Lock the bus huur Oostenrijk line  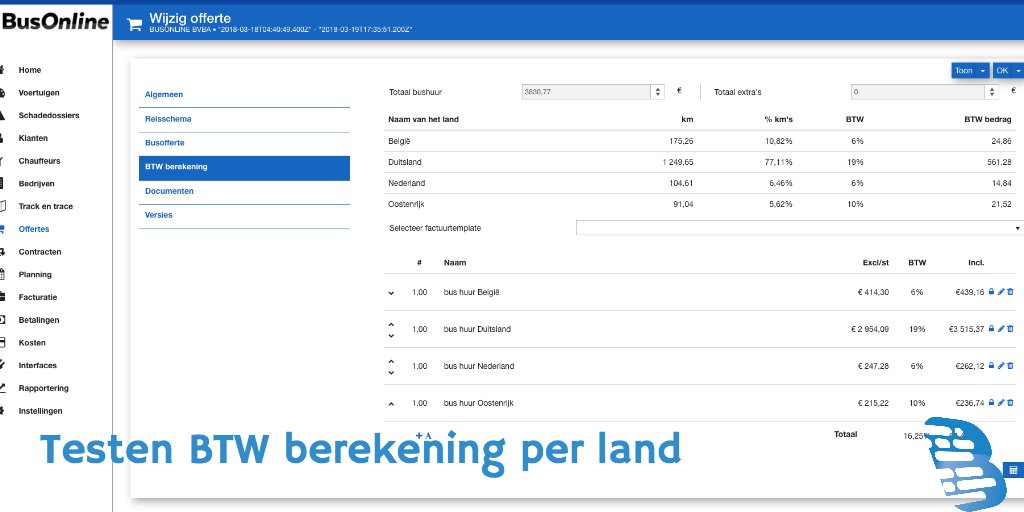click(991, 403)
